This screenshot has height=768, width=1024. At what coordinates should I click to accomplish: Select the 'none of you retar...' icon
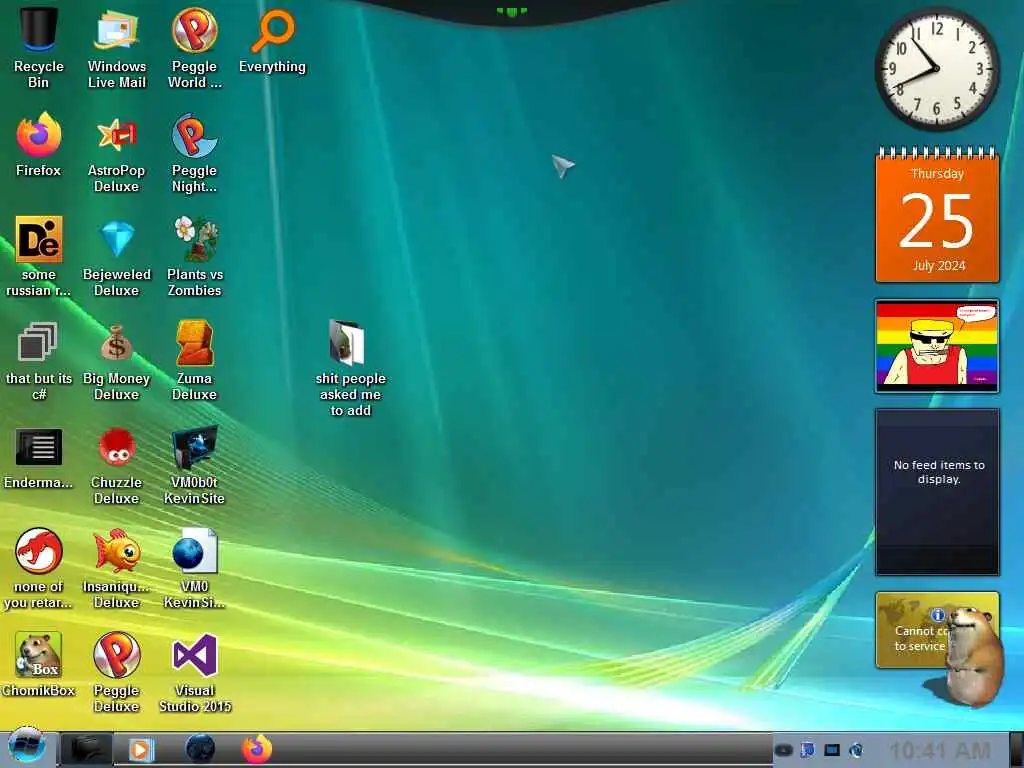(x=39, y=568)
